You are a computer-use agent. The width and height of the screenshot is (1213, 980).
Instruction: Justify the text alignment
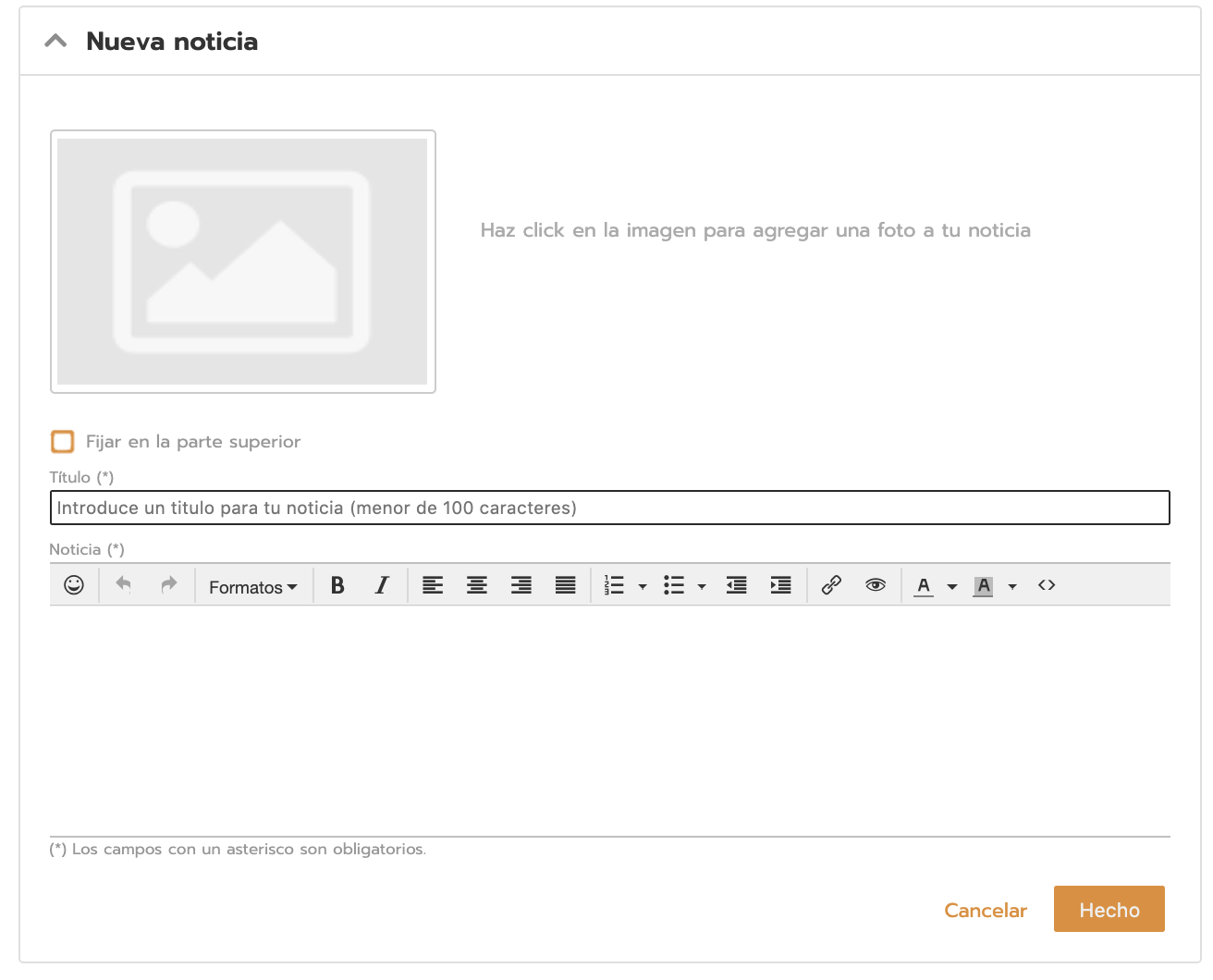point(566,585)
